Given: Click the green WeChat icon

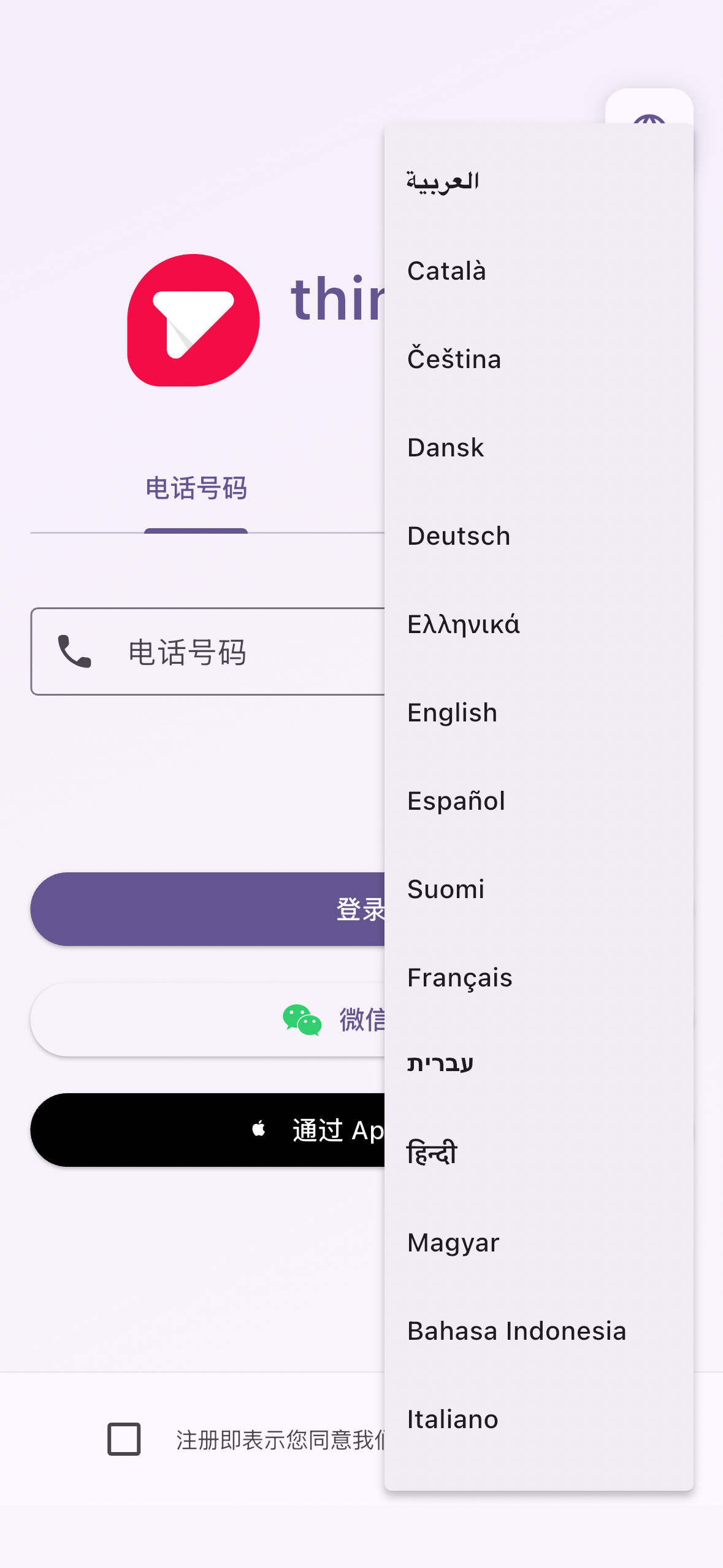Looking at the screenshot, I should [302, 1020].
